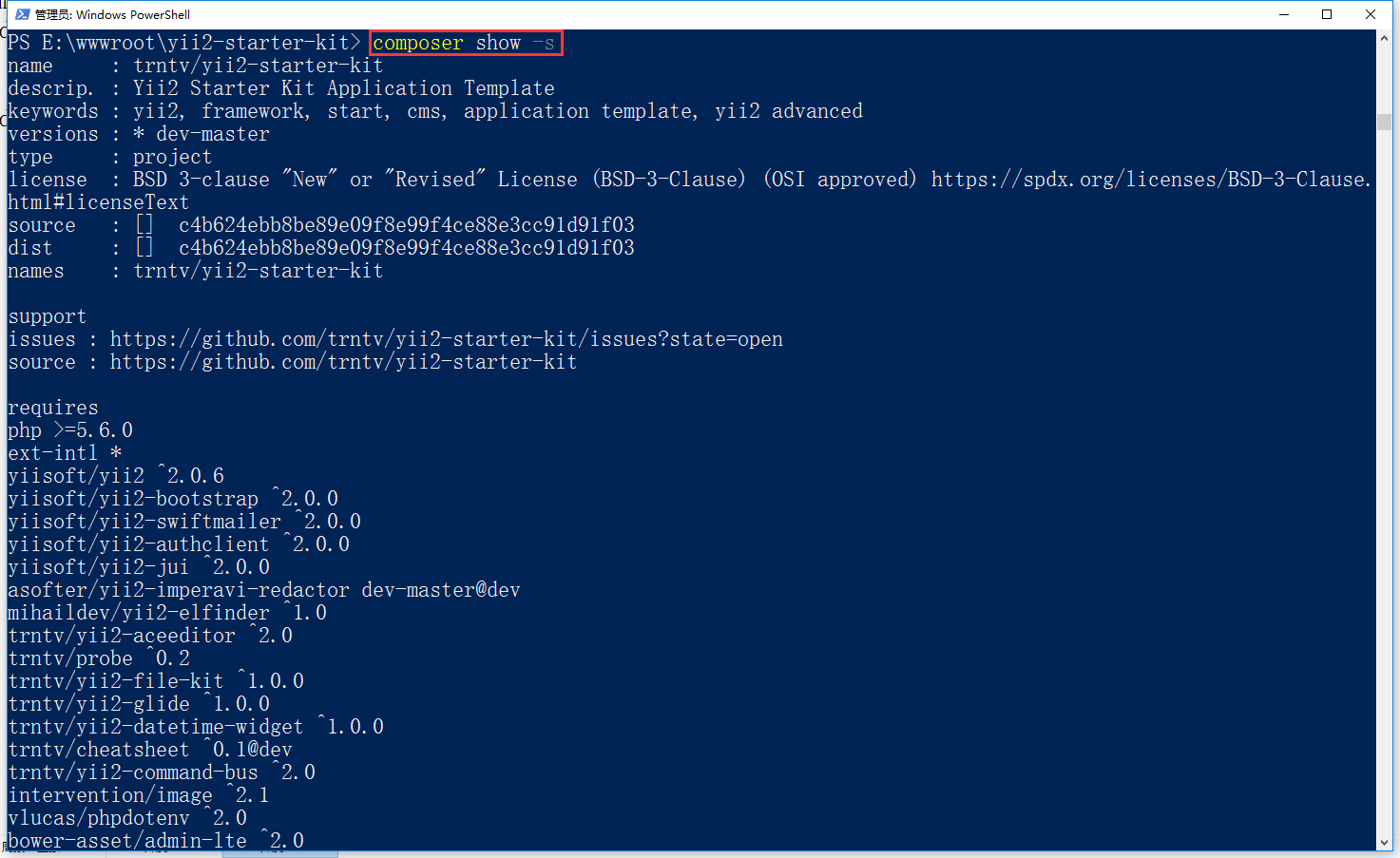Minimize the PowerShell window

pos(1284,14)
